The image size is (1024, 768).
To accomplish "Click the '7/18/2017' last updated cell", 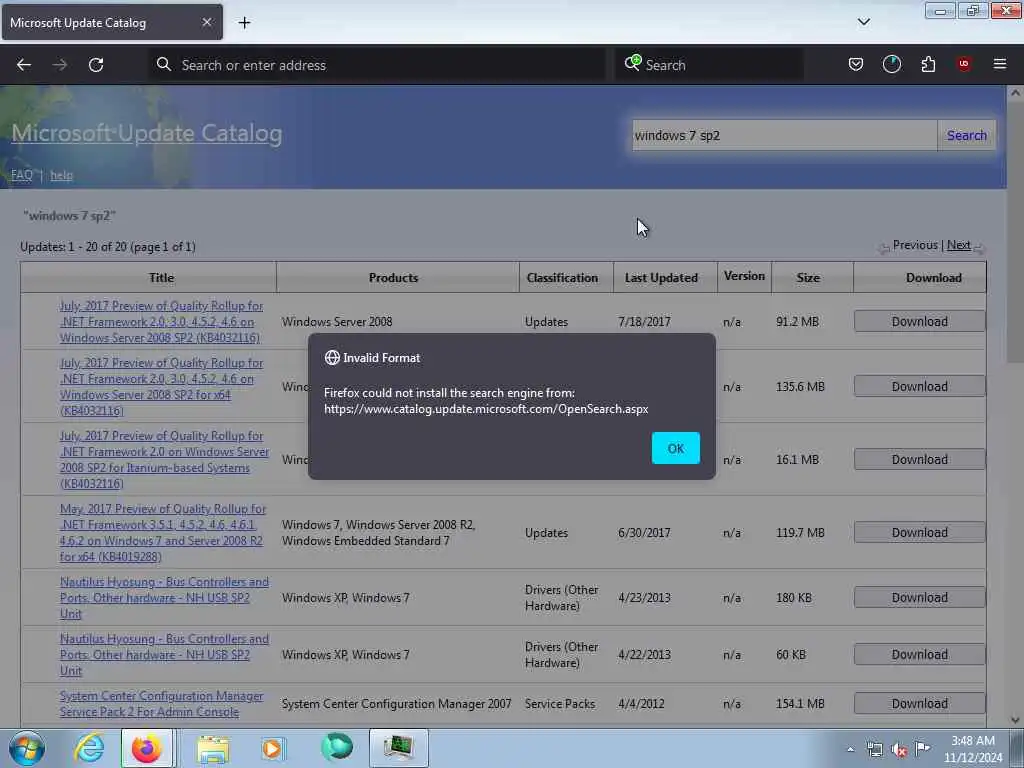I will coord(644,321).
